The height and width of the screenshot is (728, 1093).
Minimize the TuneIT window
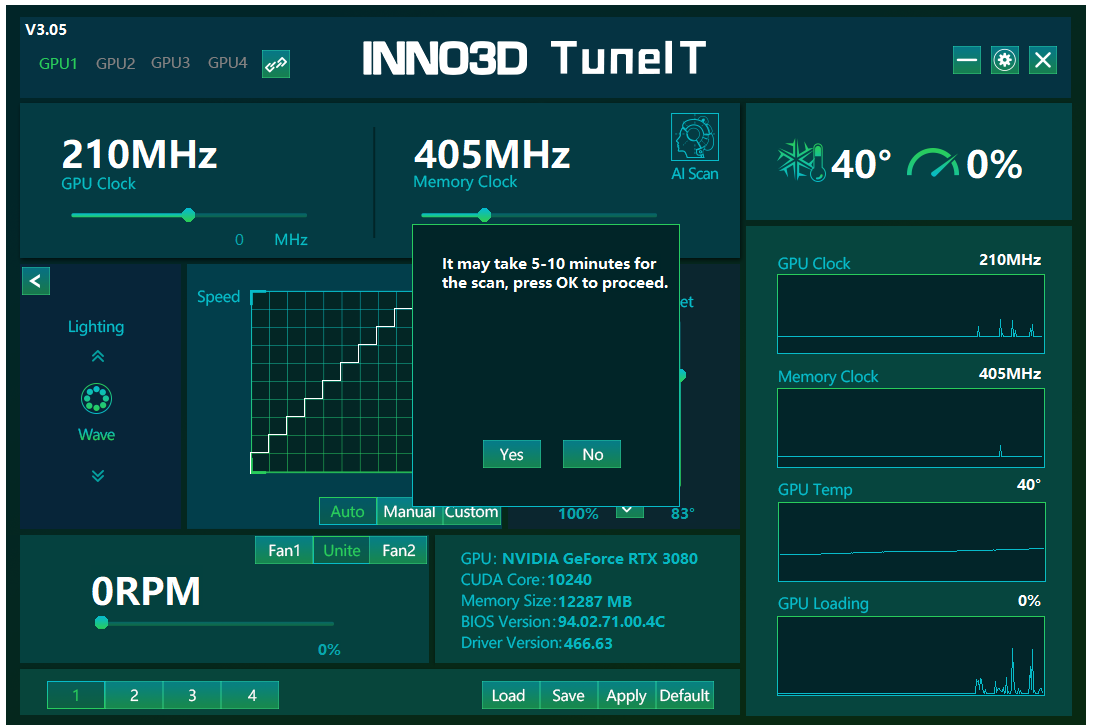click(x=967, y=60)
